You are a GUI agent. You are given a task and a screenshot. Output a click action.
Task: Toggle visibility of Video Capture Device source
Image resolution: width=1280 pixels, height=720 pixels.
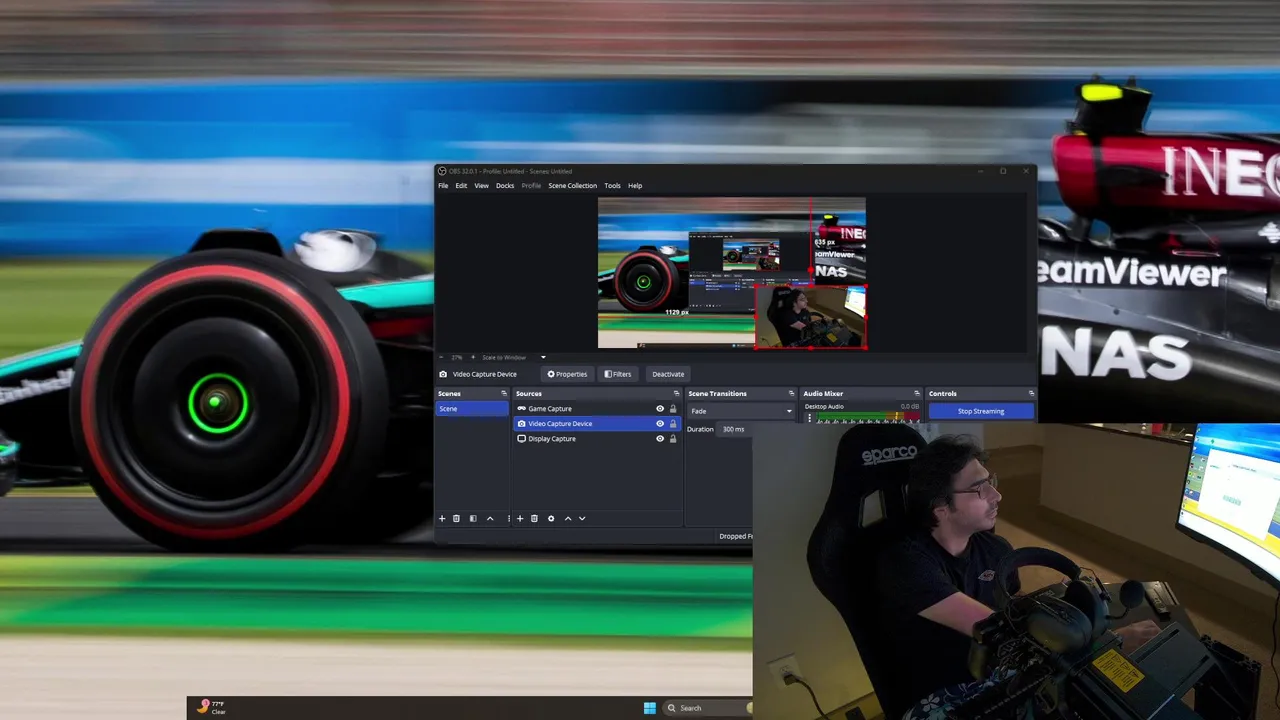pyautogui.click(x=660, y=423)
